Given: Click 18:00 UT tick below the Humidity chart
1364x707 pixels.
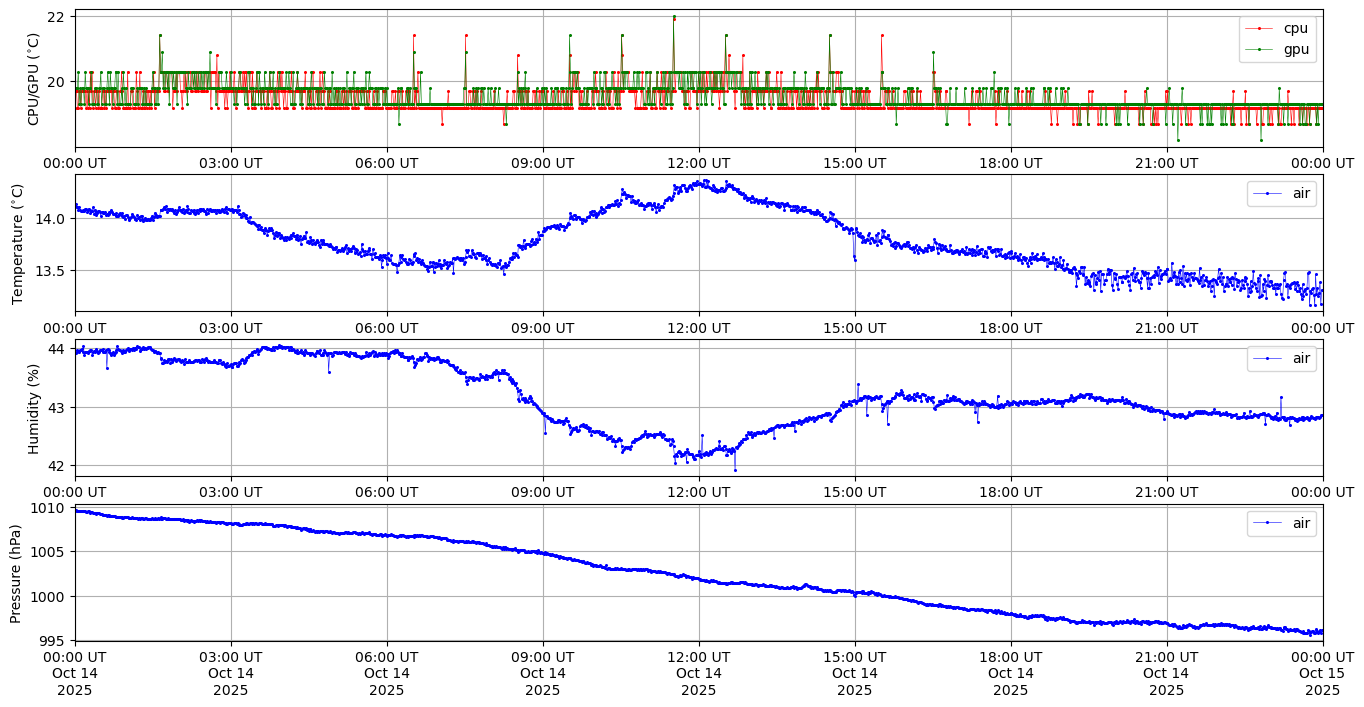Looking at the screenshot, I should pyautogui.click(x=1010, y=492).
